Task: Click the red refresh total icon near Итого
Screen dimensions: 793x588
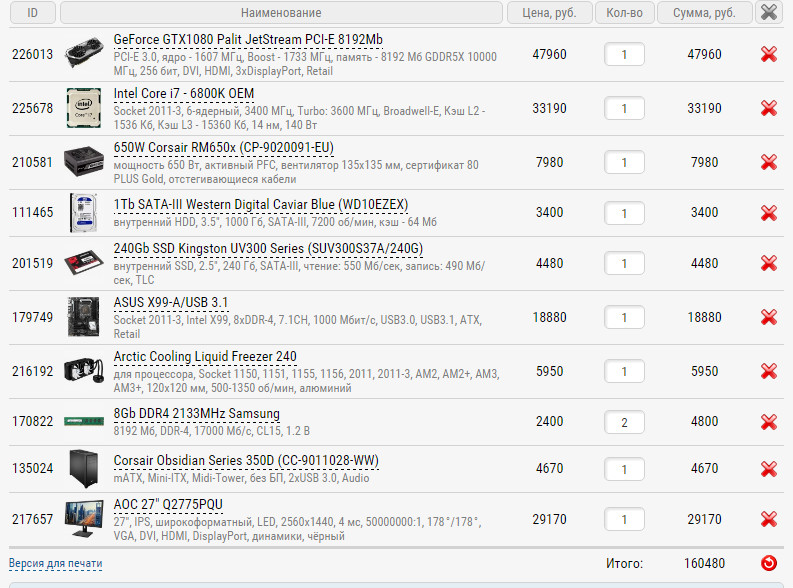Action: (769, 563)
